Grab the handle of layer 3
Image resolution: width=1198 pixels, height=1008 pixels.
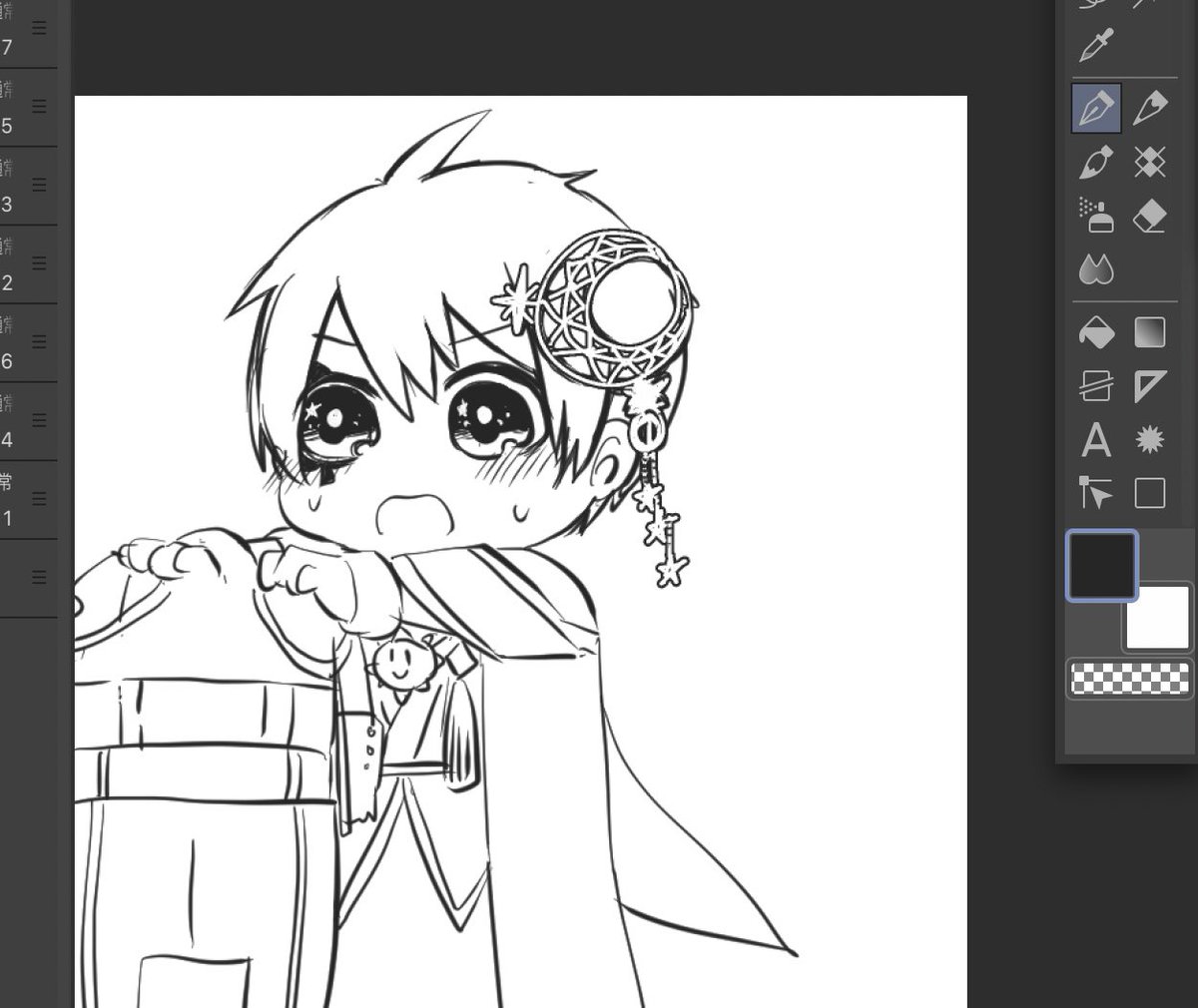pos(39,185)
